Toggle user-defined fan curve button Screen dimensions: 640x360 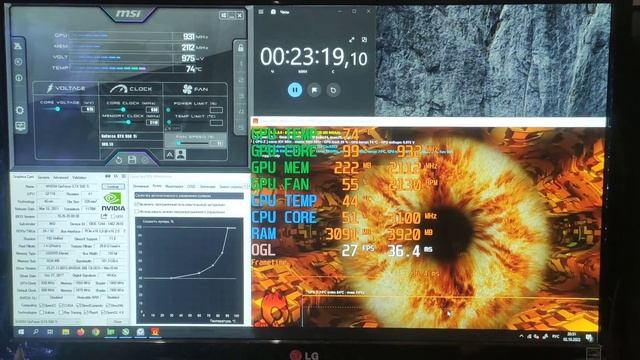pos(180,154)
